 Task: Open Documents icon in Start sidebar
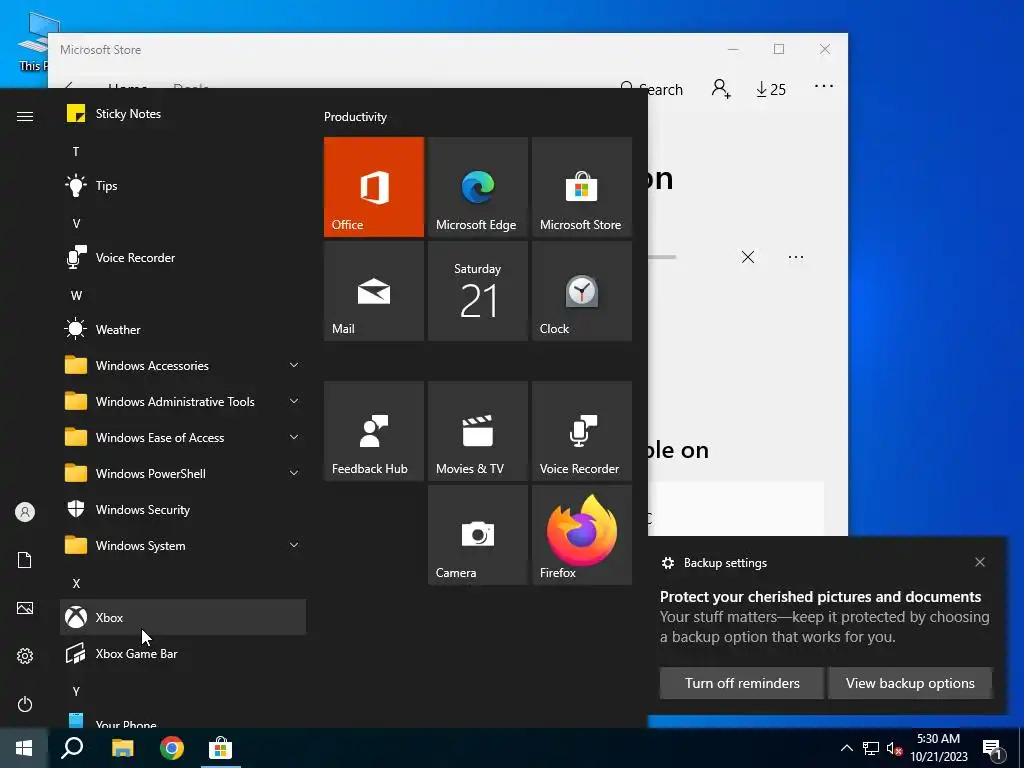coord(25,560)
